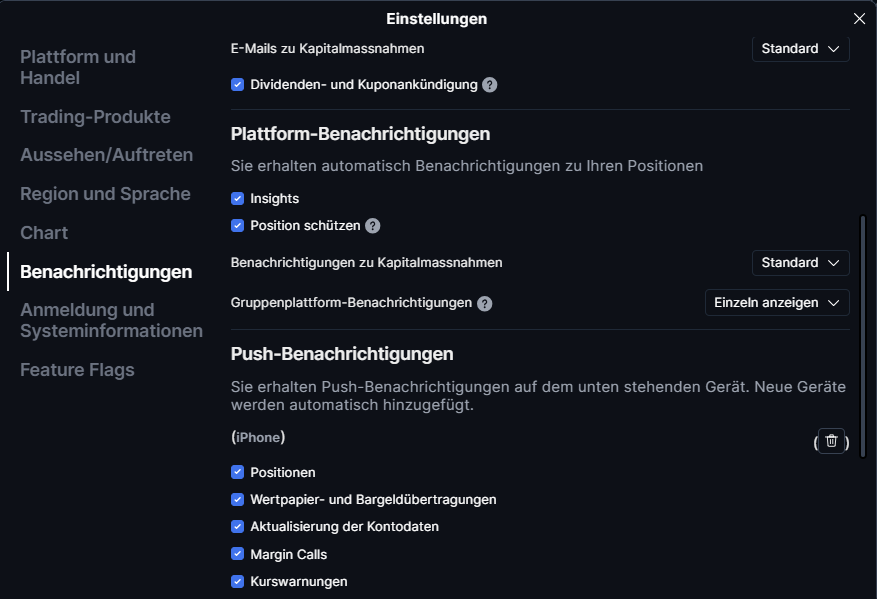Toggle Aktualisierung der Kontodaten checkbox
This screenshot has height=599, width=877.
point(238,526)
